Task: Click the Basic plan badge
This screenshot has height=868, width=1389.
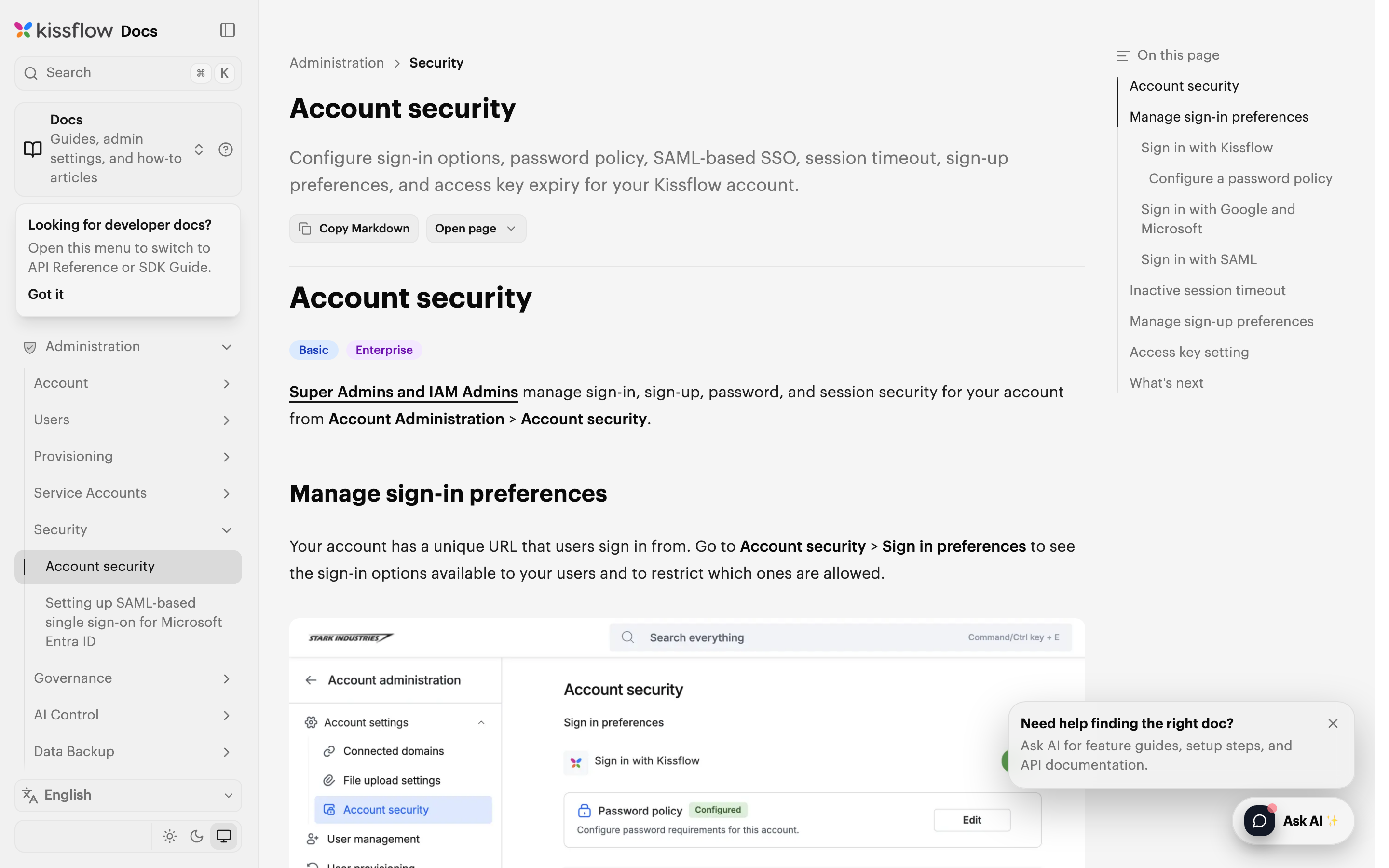Action: pos(313,350)
